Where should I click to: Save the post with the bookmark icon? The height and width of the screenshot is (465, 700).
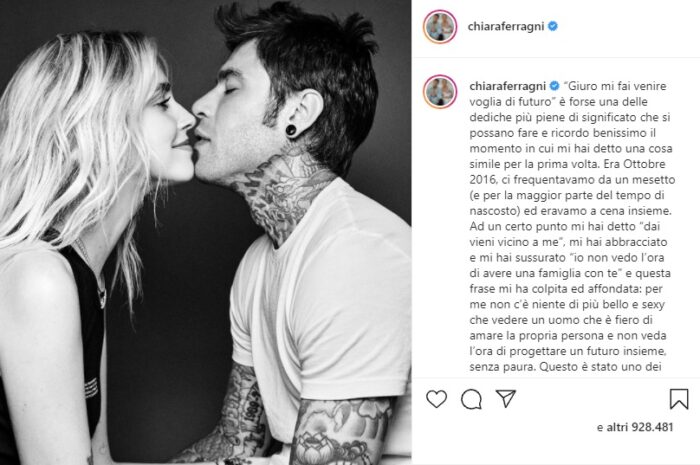tap(679, 399)
